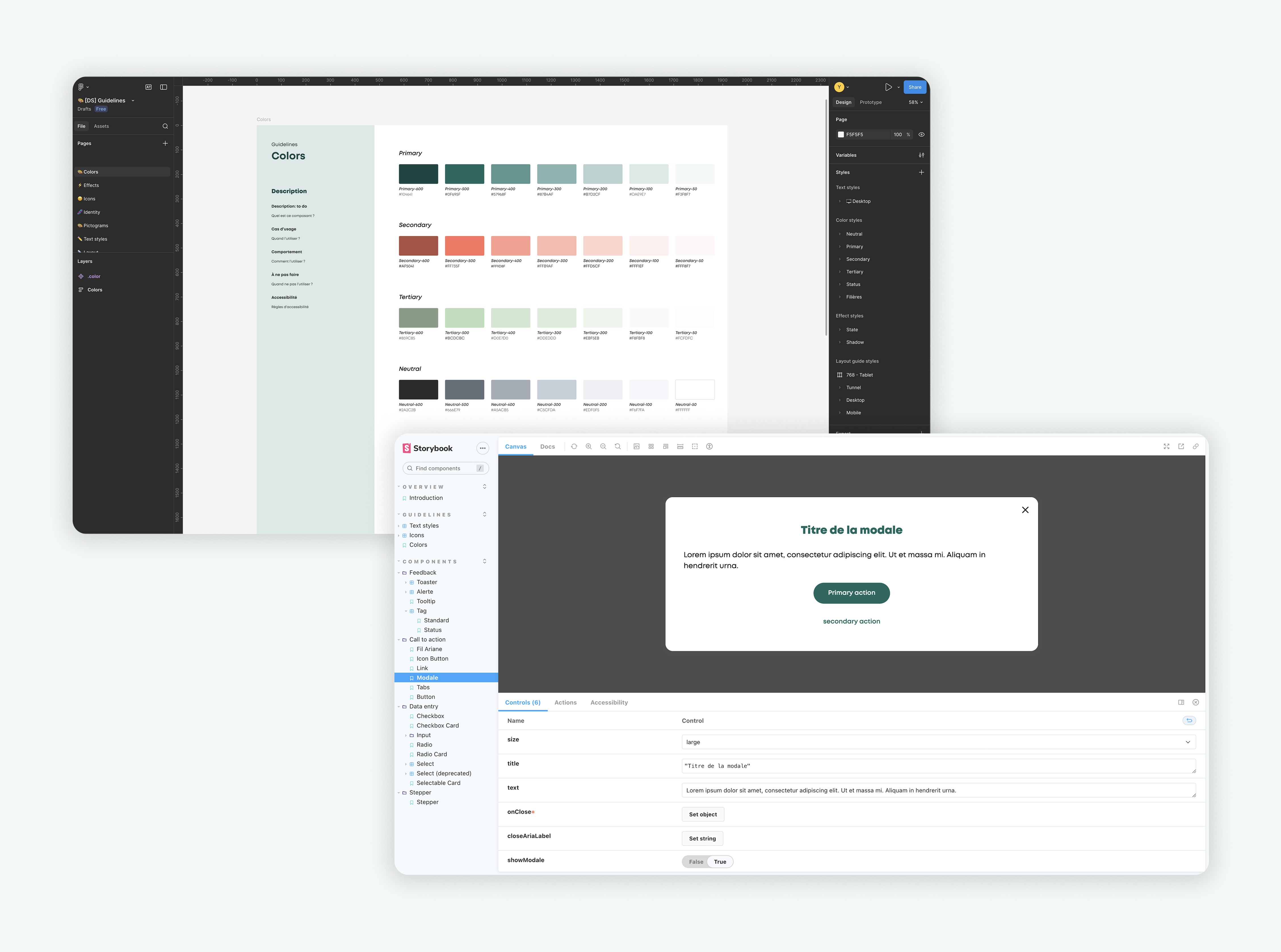Screen dimensions: 1281x952
Task: Click the Primary-500 color swatch
Action: click(464, 174)
